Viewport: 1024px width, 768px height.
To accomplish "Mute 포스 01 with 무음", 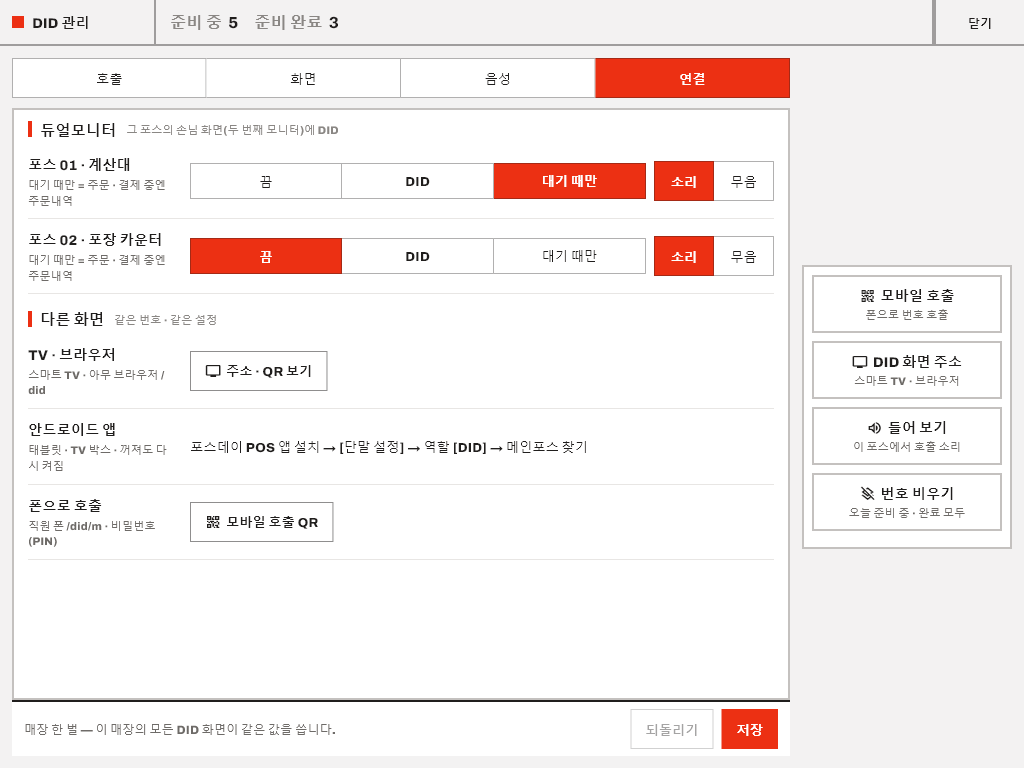I will pos(743,181).
